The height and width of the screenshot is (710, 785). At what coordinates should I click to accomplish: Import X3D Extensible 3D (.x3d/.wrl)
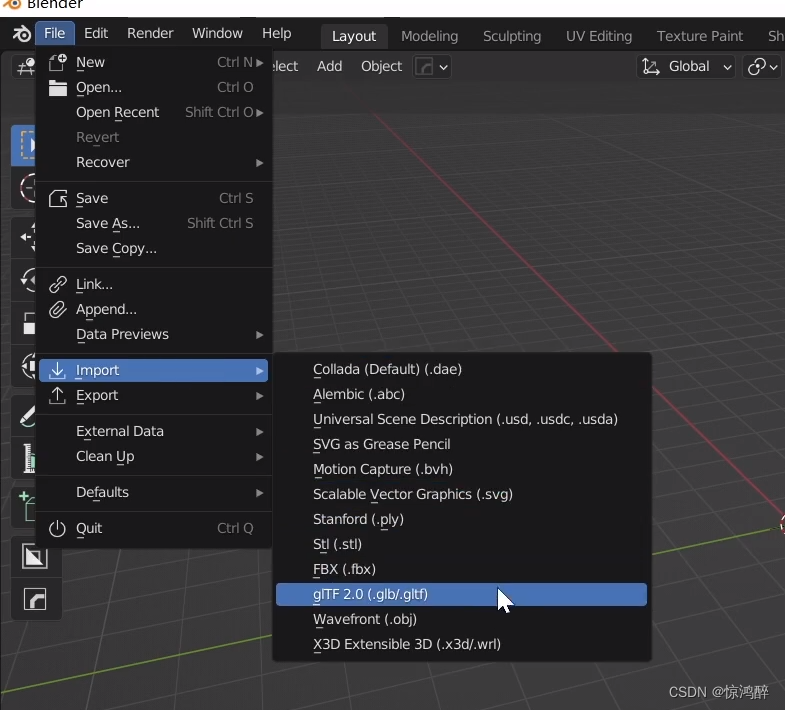(x=461, y=645)
